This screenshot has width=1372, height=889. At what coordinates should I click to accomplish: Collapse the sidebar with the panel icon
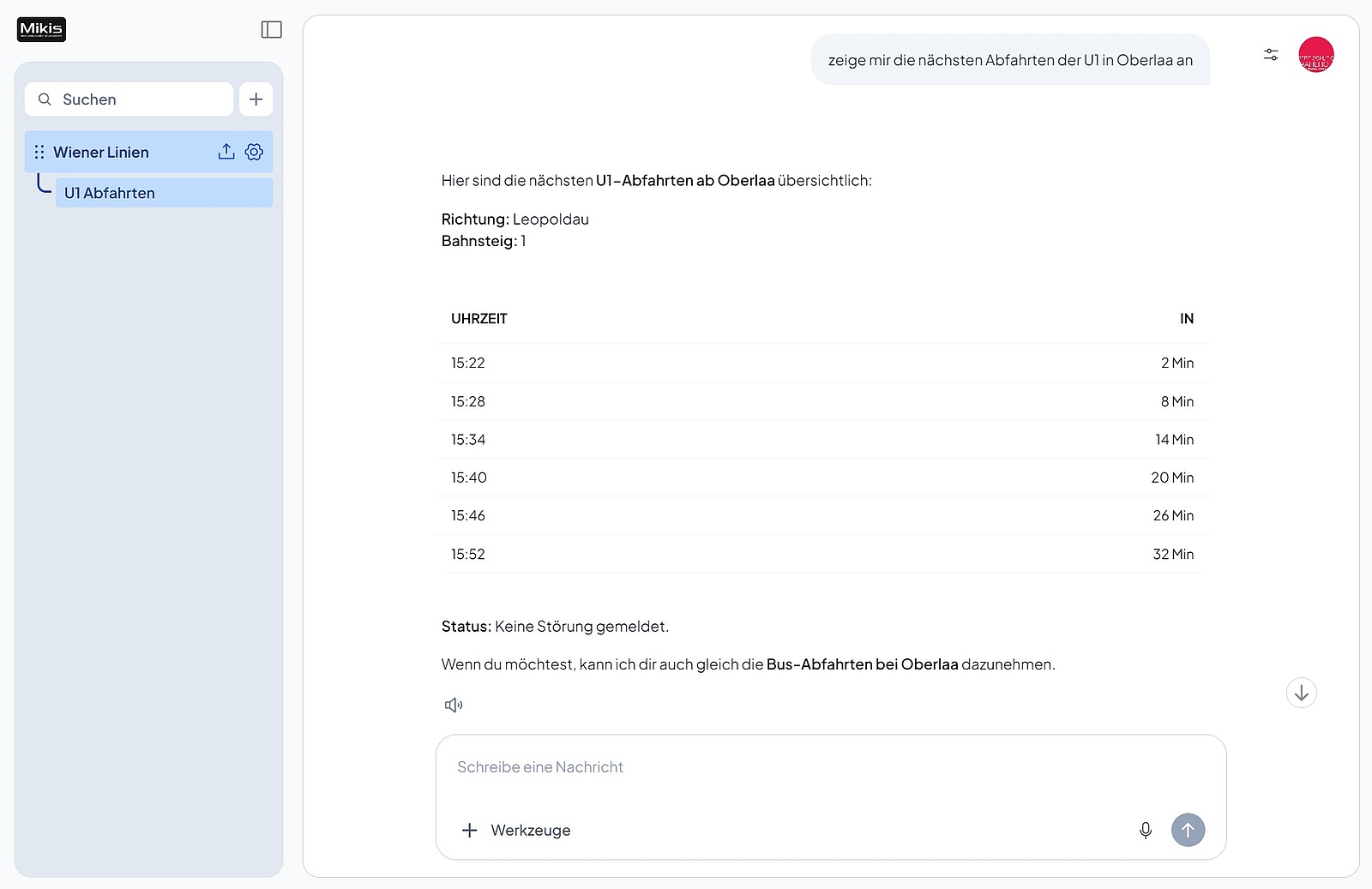click(271, 30)
